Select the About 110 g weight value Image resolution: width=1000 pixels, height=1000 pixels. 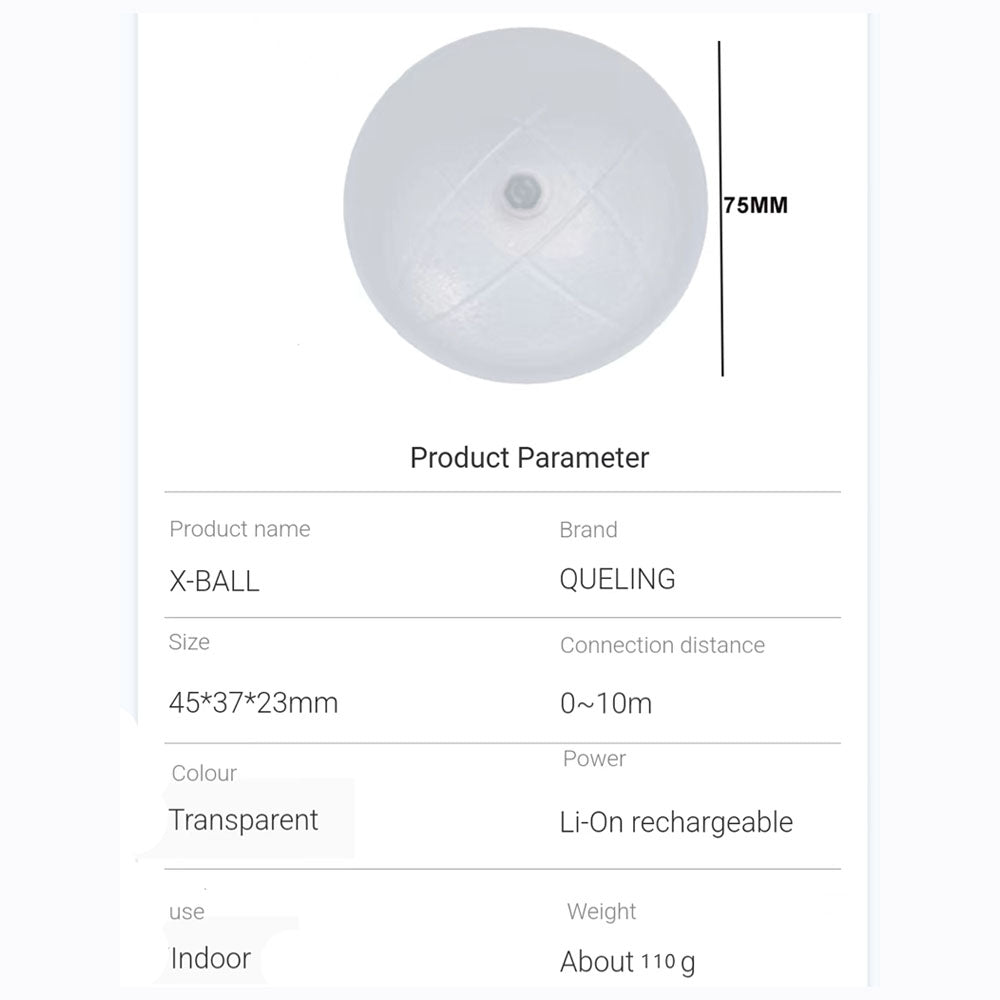[628, 962]
